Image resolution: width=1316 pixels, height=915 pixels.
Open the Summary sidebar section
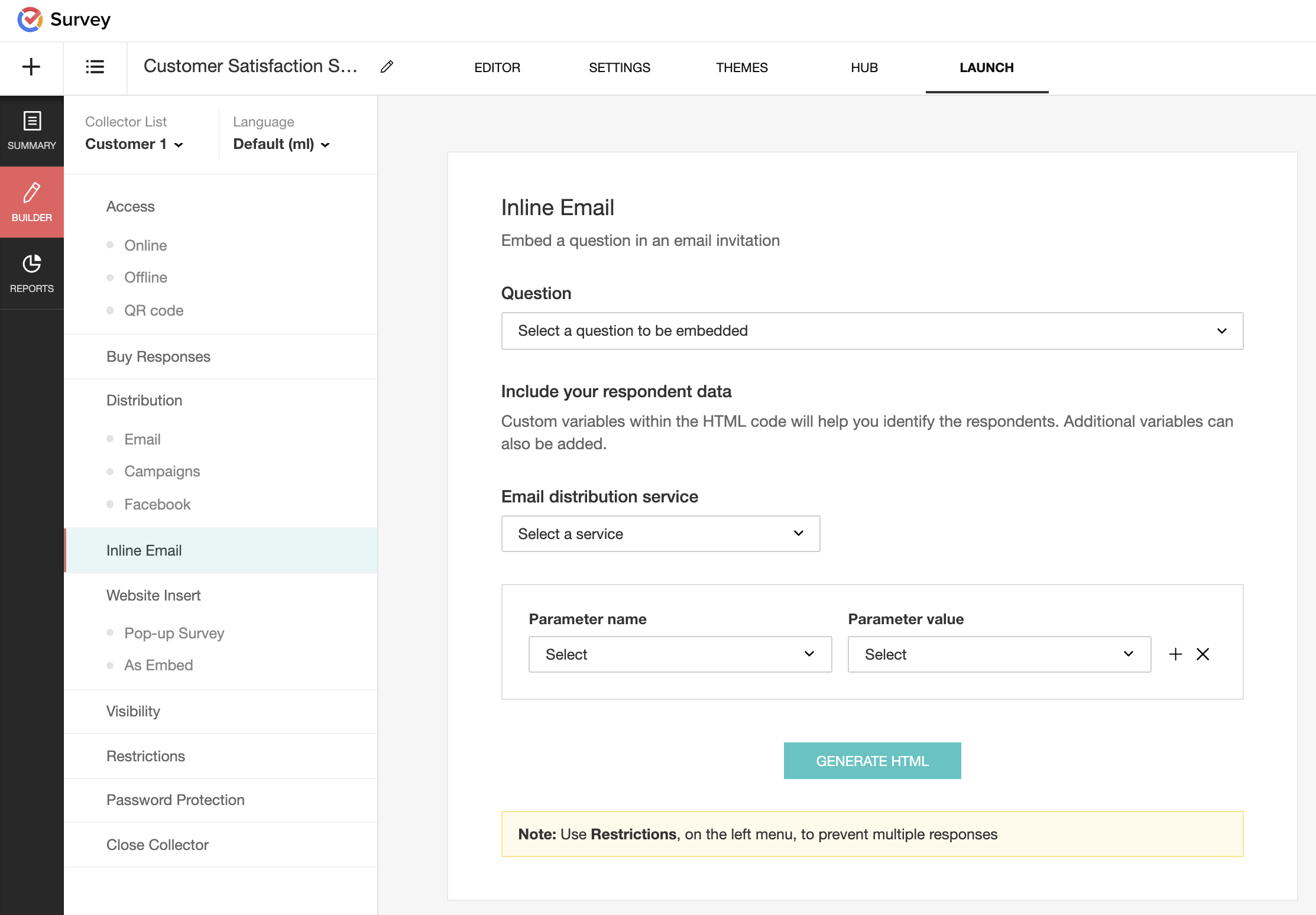[31, 131]
